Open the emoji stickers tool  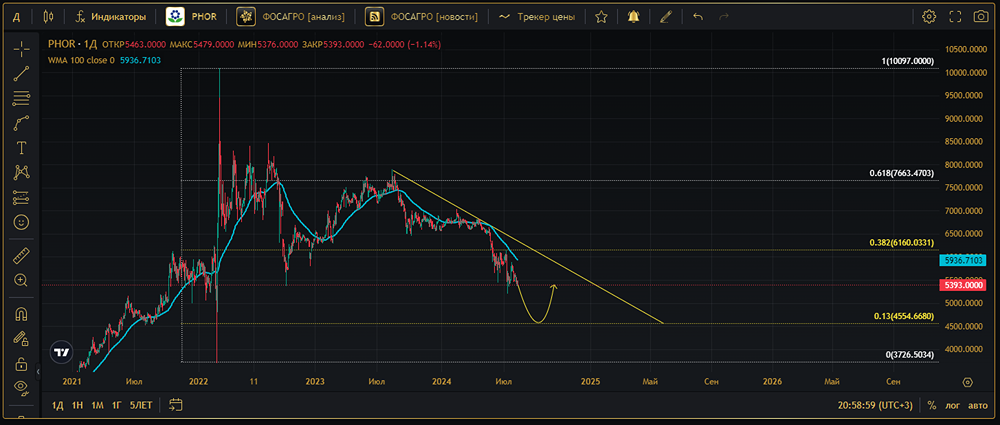click(21, 221)
